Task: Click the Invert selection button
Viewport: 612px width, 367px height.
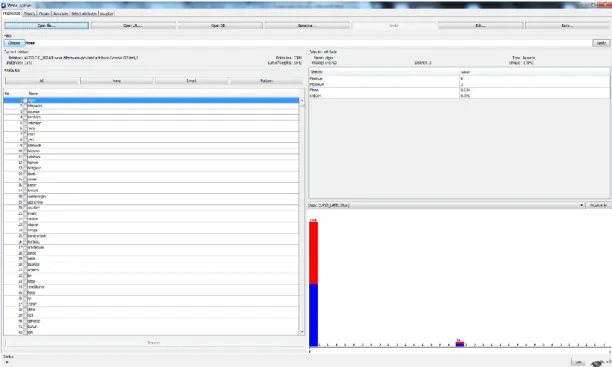Action: coord(192,81)
